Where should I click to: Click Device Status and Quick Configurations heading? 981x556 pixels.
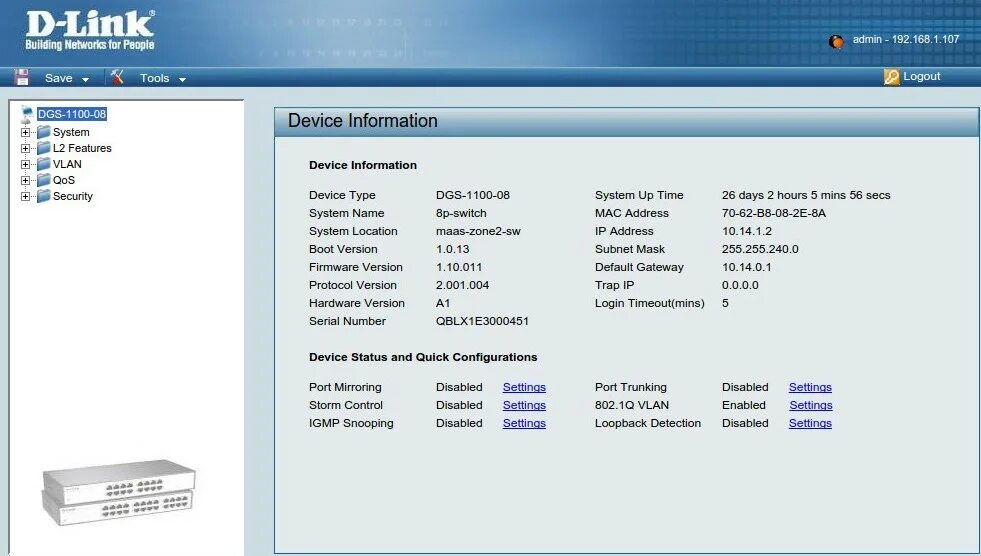coord(423,357)
